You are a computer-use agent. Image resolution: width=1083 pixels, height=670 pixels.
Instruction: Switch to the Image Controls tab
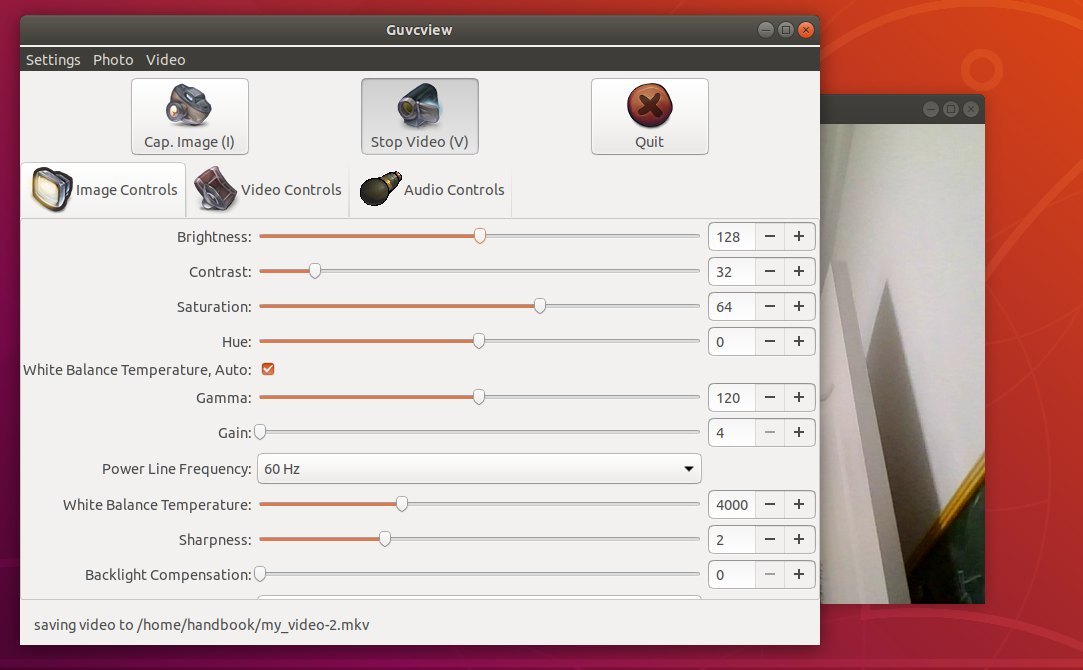point(104,189)
